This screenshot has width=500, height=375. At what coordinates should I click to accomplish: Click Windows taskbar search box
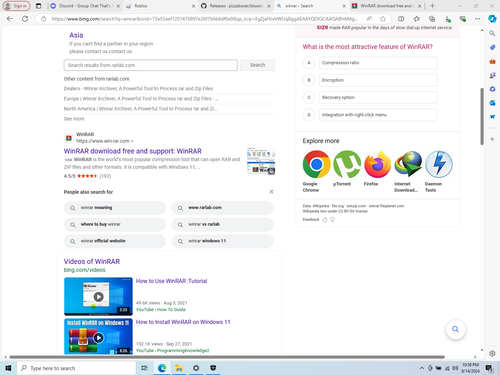point(76,368)
